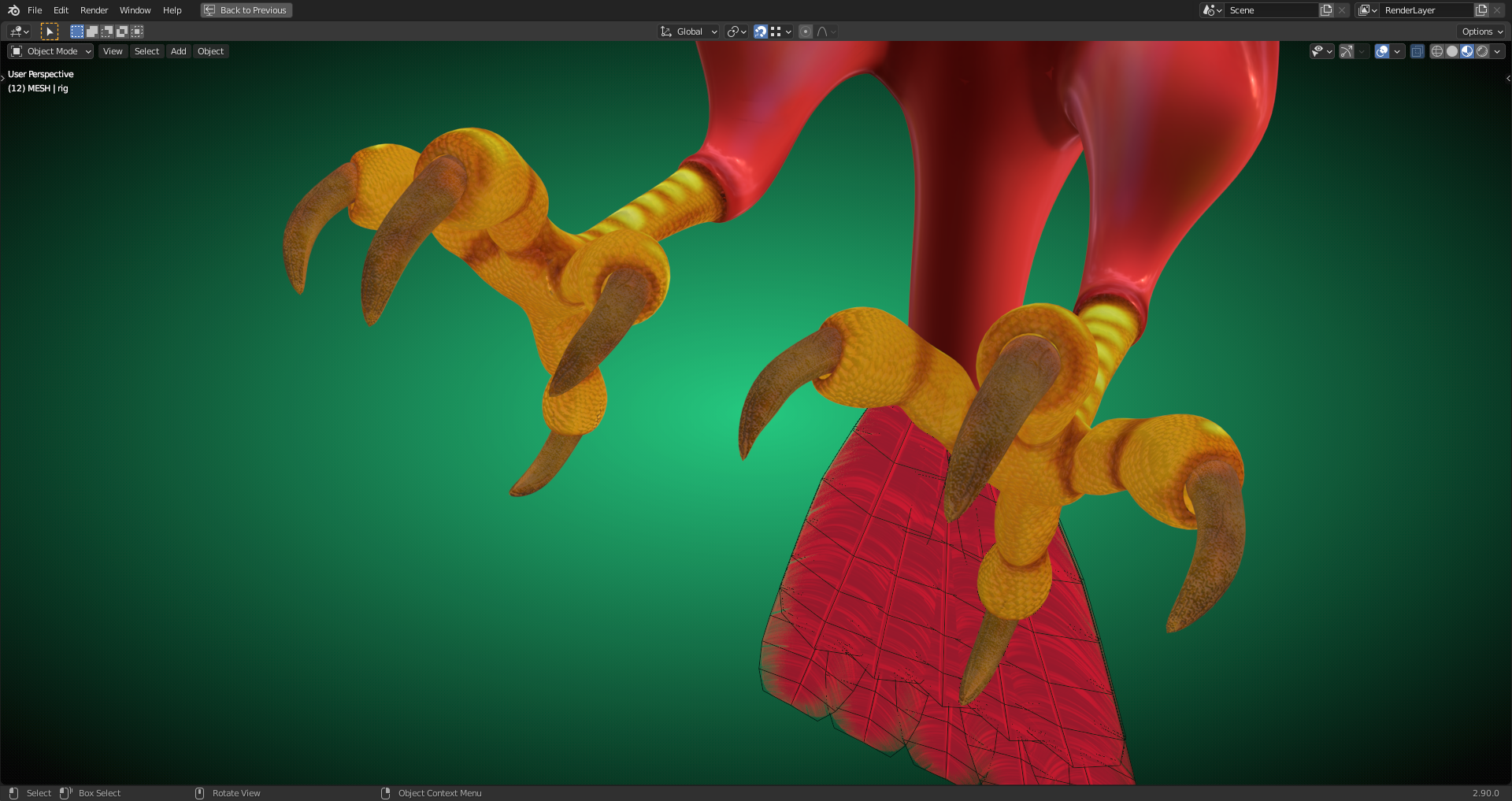Toggle viewport gizmos
The height and width of the screenshot is (801, 1512).
point(1347,51)
